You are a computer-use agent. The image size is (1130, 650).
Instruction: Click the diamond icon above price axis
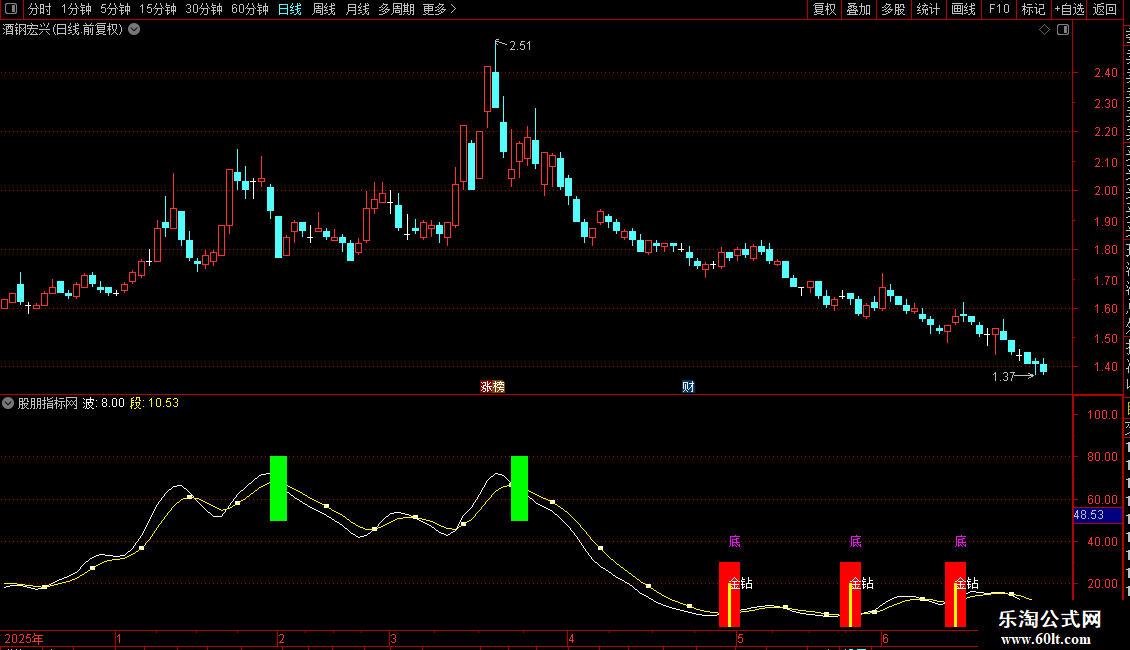coord(1044,30)
